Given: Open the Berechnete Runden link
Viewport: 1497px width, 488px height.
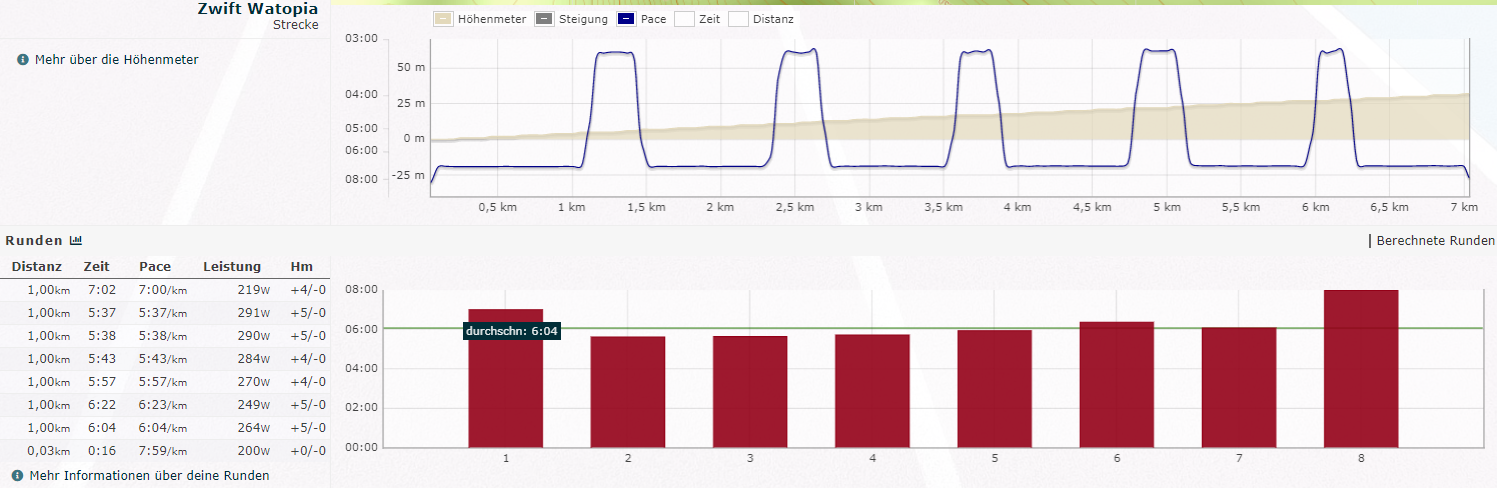Looking at the screenshot, I should coord(1435,241).
